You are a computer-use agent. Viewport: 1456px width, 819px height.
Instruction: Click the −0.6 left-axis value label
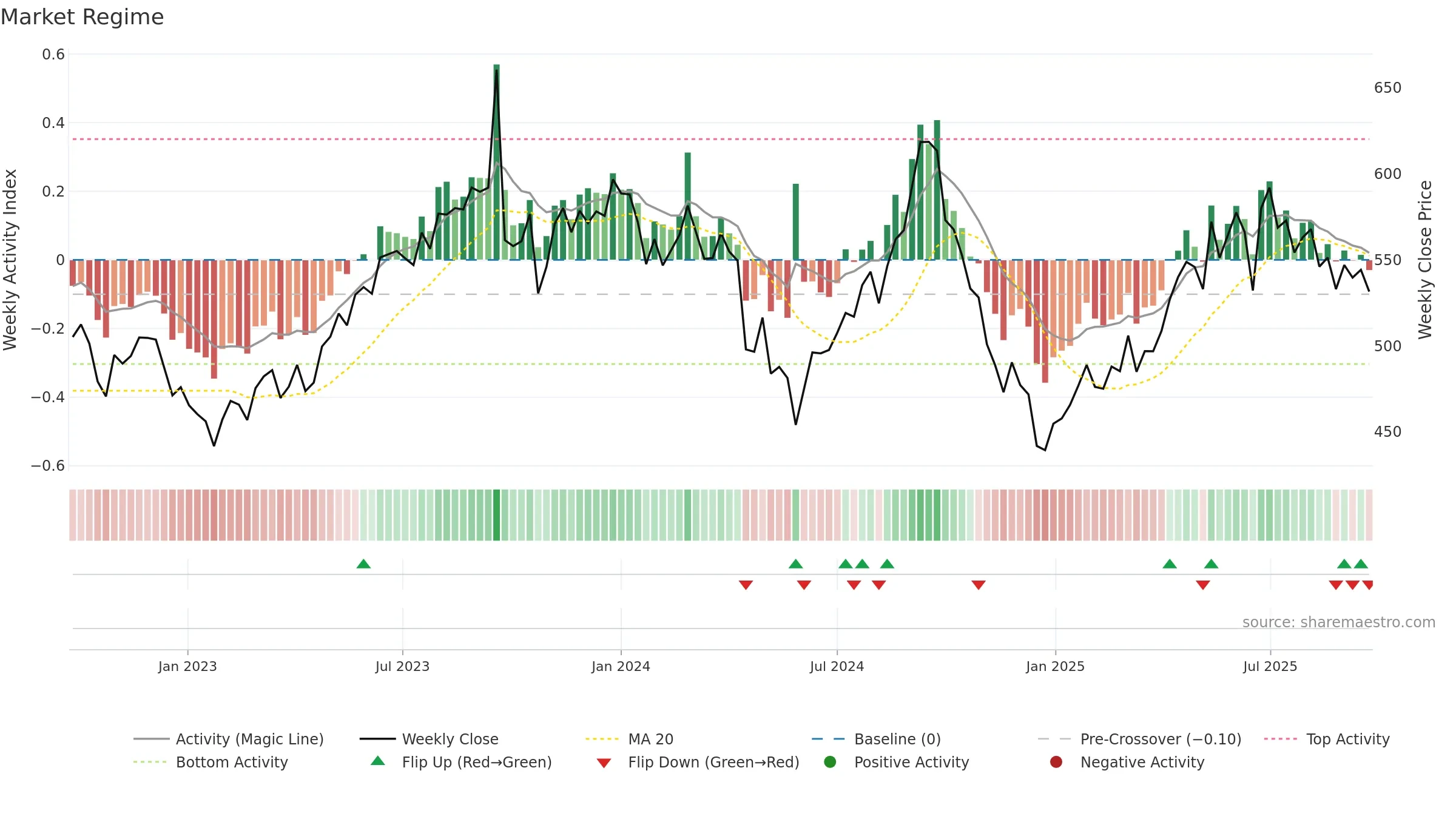tap(48, 466)
